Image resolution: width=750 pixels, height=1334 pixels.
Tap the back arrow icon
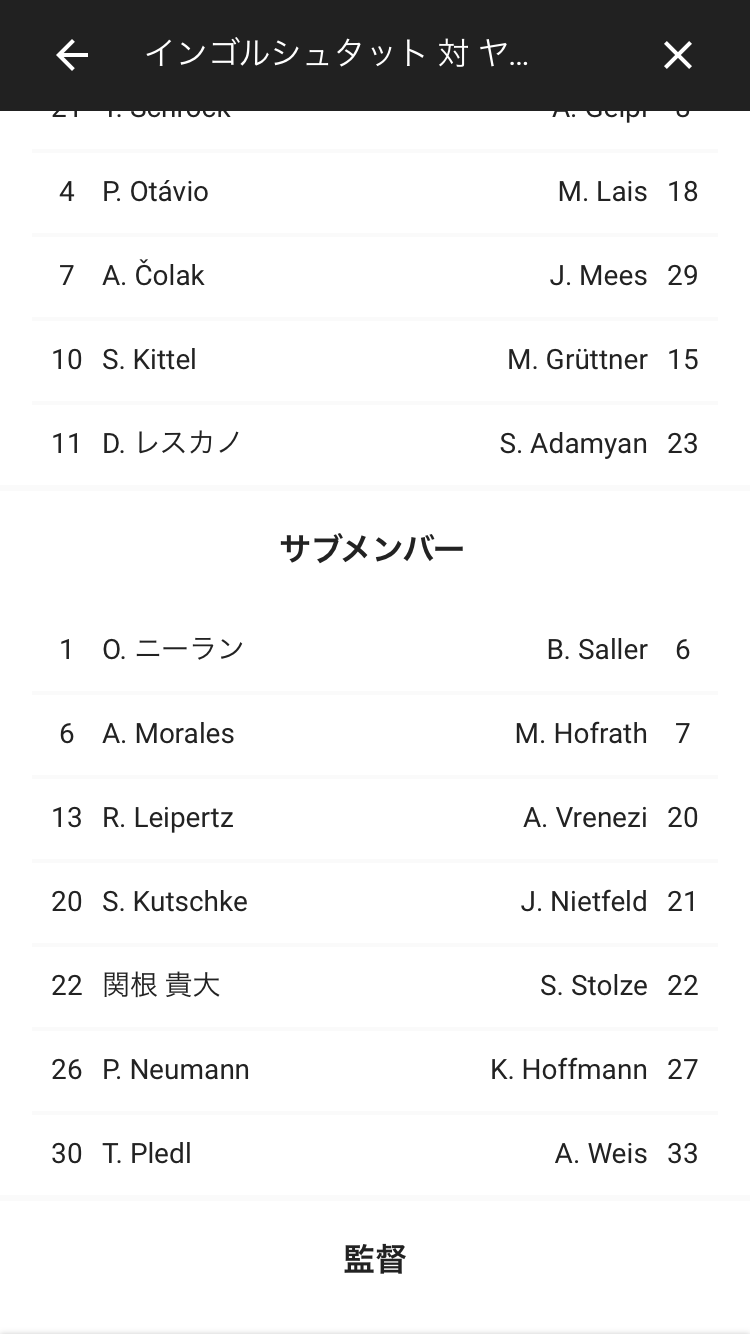coord(72,55)
